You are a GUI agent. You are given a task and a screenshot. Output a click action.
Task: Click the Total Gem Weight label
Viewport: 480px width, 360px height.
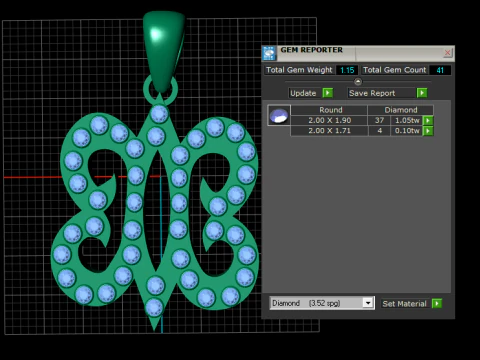(x=299, y=70)
